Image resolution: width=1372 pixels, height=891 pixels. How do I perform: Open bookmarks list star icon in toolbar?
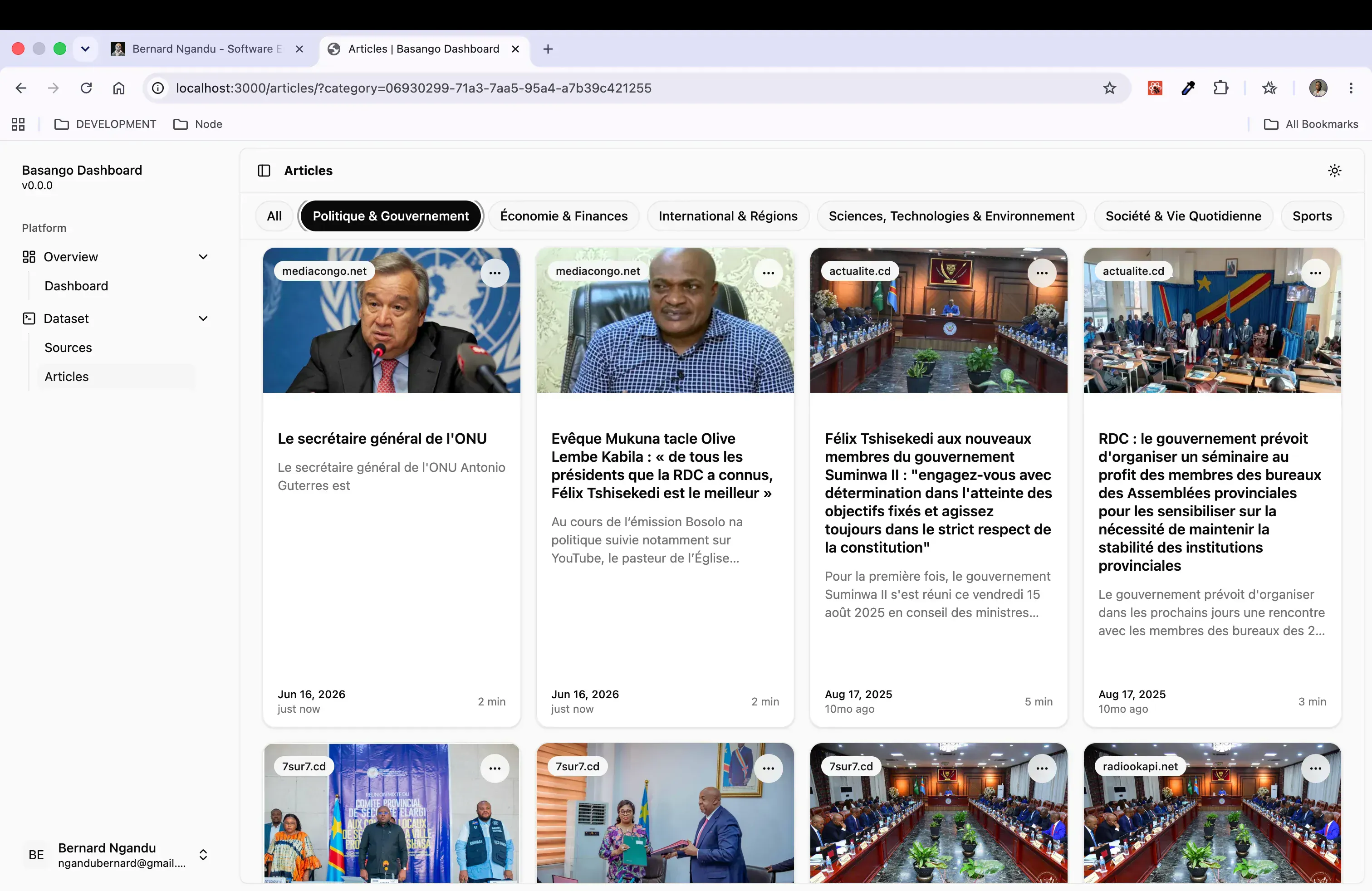pos(1269,88)
